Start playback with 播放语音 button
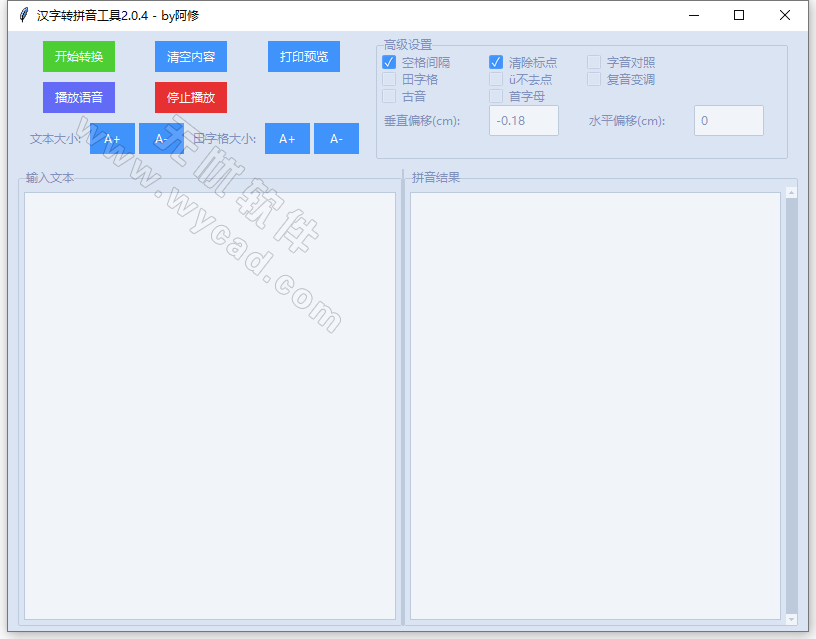The width and height of the screenshot is (816, 639). pos(79,98)
